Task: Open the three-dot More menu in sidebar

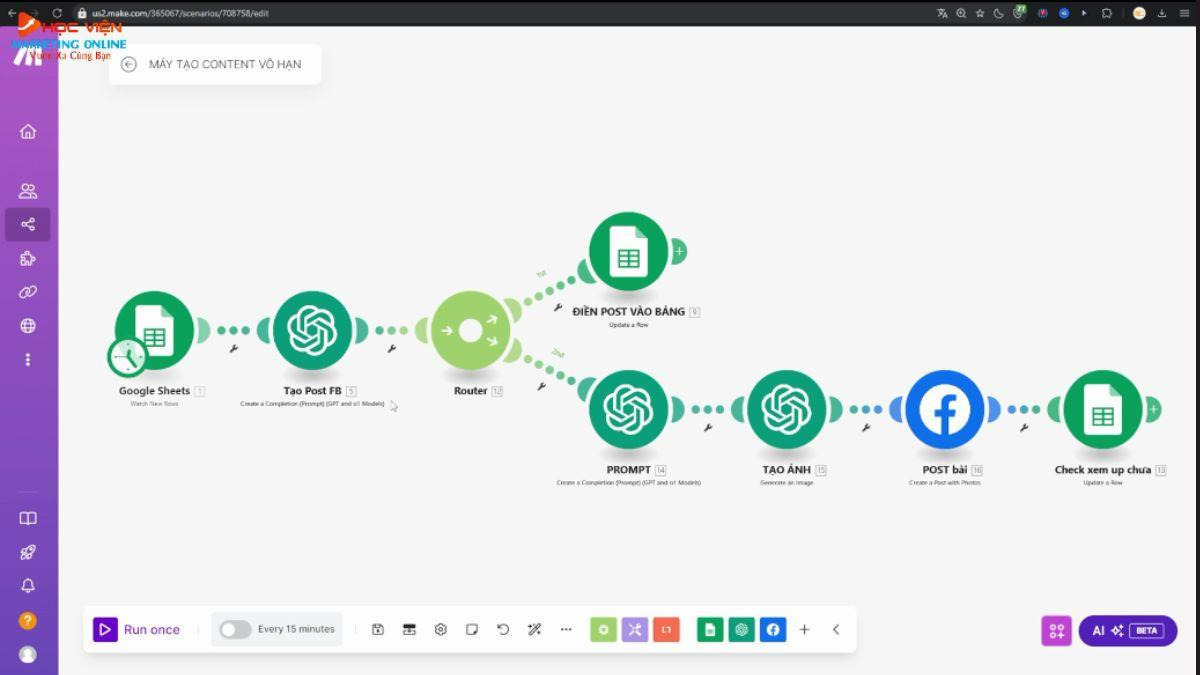Action: (28, 359)
